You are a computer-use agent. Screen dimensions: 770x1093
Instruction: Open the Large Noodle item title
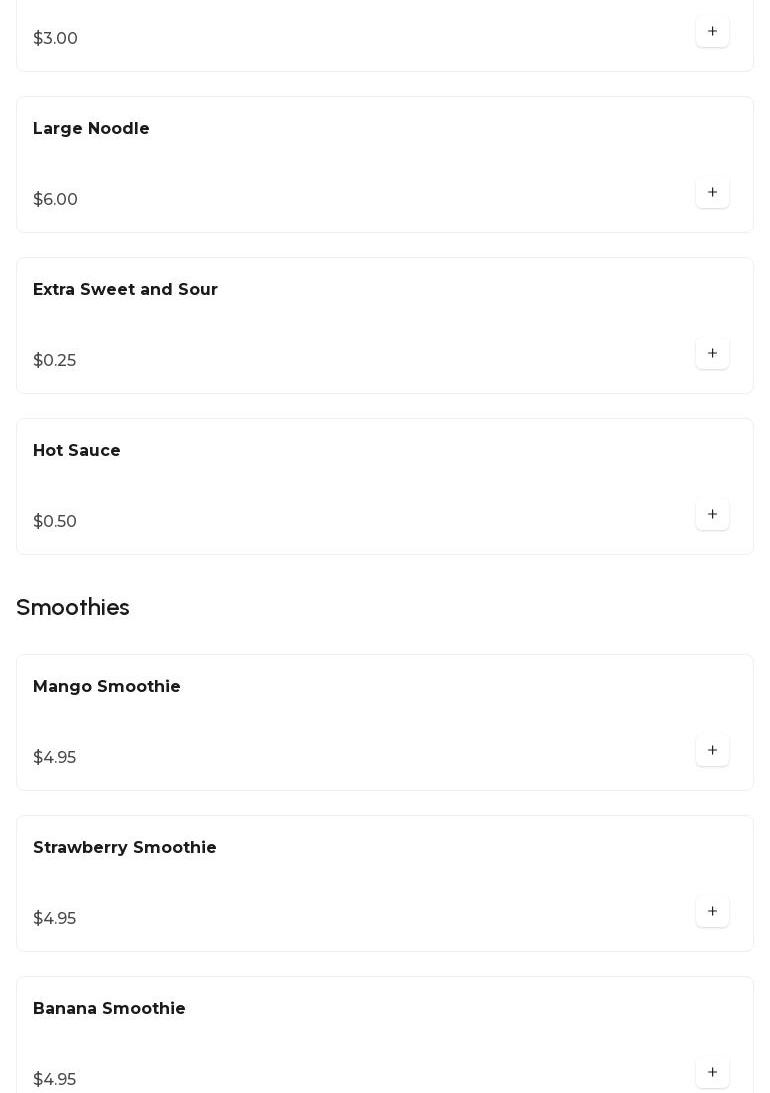(x=91, y=129)
